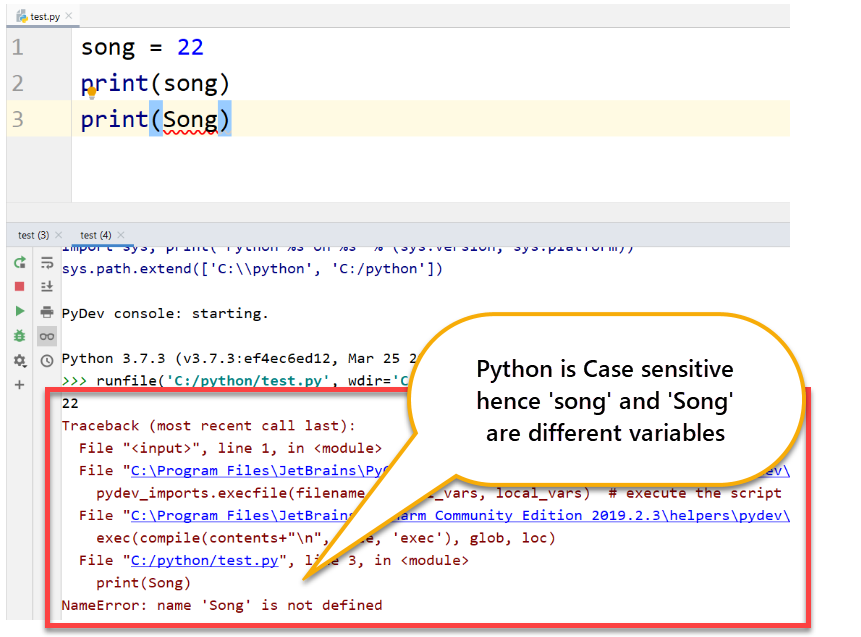Open the JetBrains link ending helpers\pydev\

point(460,516)
